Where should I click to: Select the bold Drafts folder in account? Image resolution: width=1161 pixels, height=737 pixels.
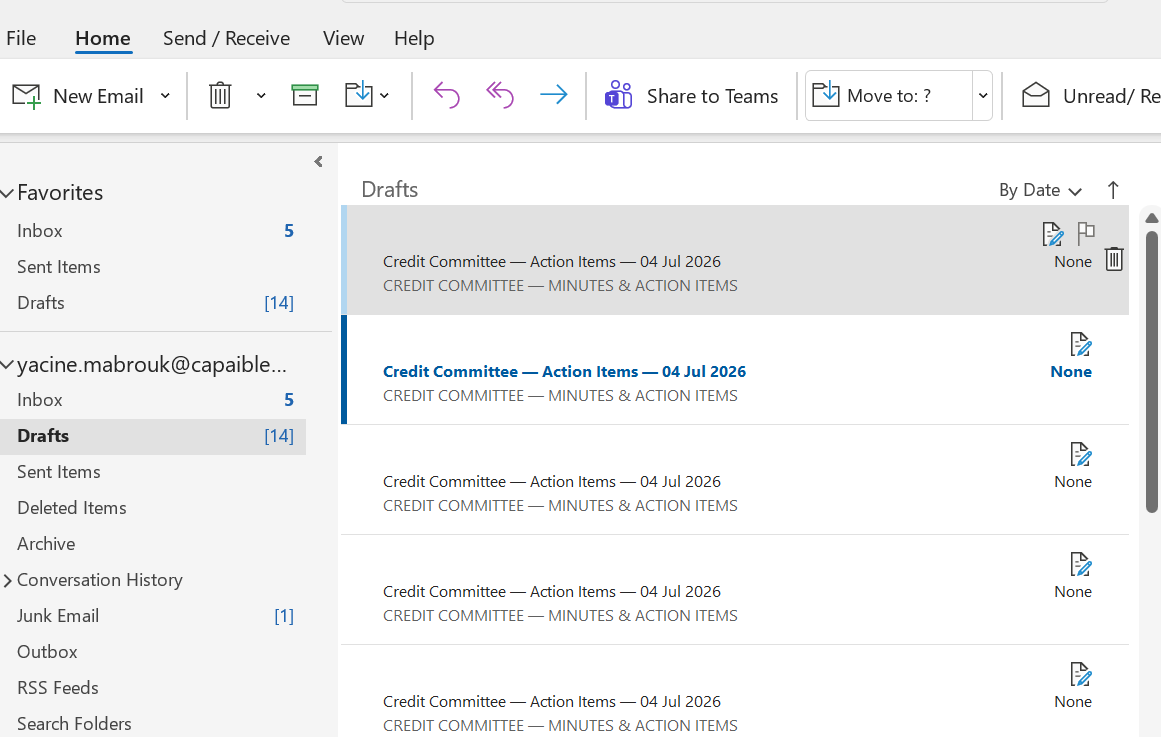coord(153,436)
